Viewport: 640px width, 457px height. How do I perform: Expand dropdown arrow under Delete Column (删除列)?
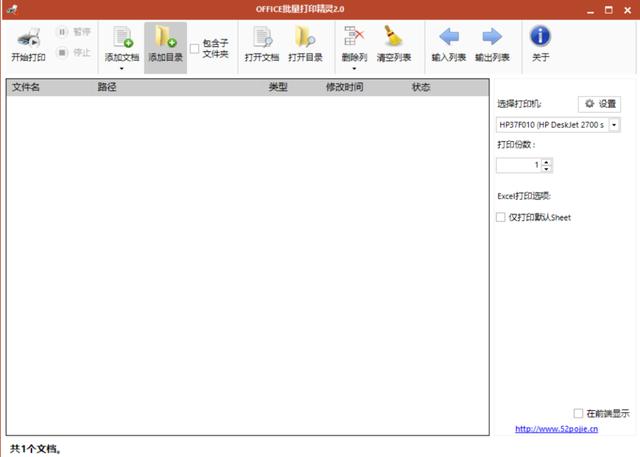click(x=354, y=69)
